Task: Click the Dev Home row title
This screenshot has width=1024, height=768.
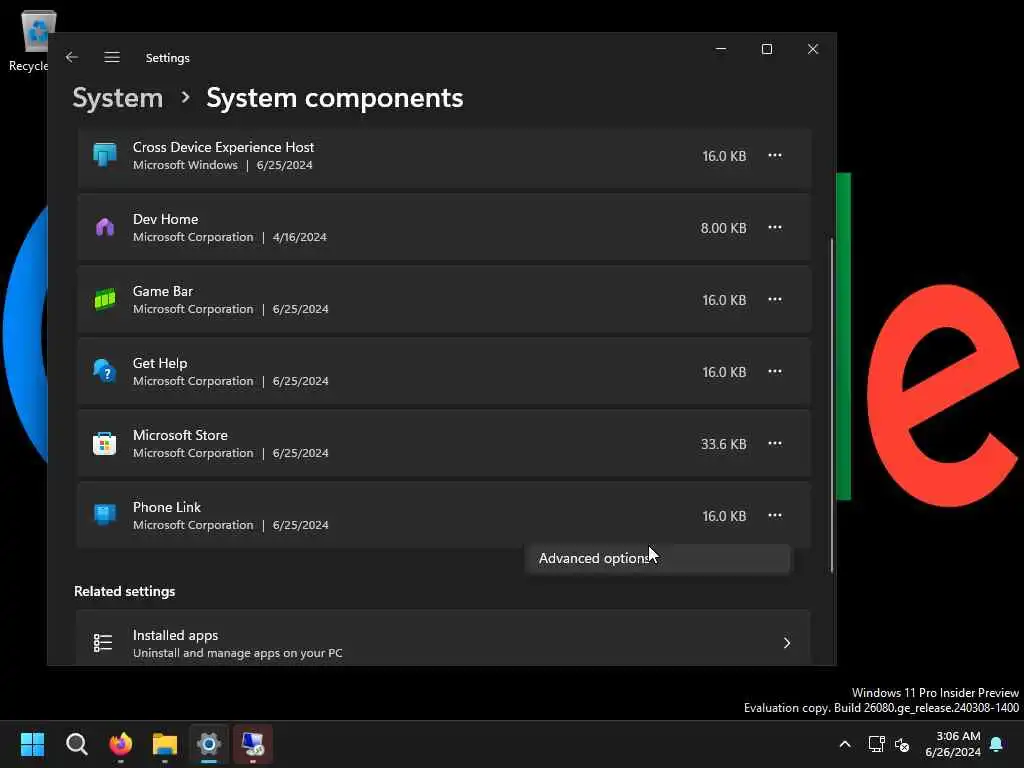Action: (165, 219)
